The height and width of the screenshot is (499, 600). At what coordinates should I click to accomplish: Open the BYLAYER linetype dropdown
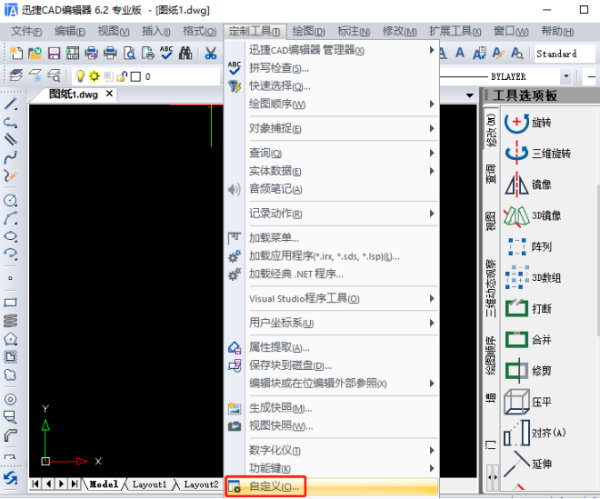pyautogui.click(x=566, y=76)
